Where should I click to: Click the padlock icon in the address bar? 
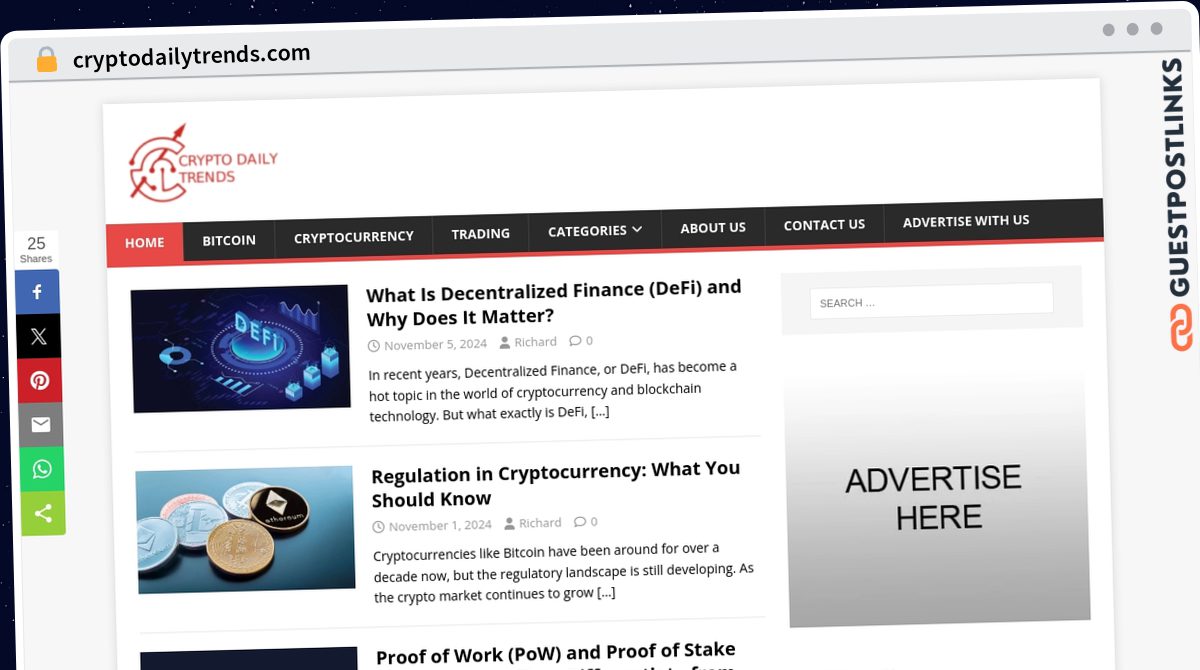pyautogui.click(x=46, y=60)
